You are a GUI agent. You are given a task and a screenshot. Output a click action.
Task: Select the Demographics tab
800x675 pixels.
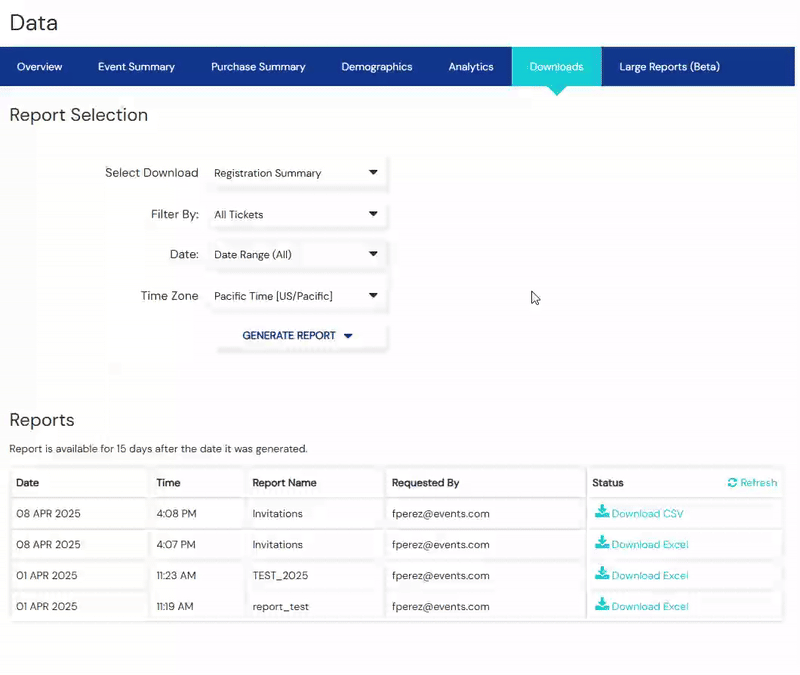[x=377, y=67]
